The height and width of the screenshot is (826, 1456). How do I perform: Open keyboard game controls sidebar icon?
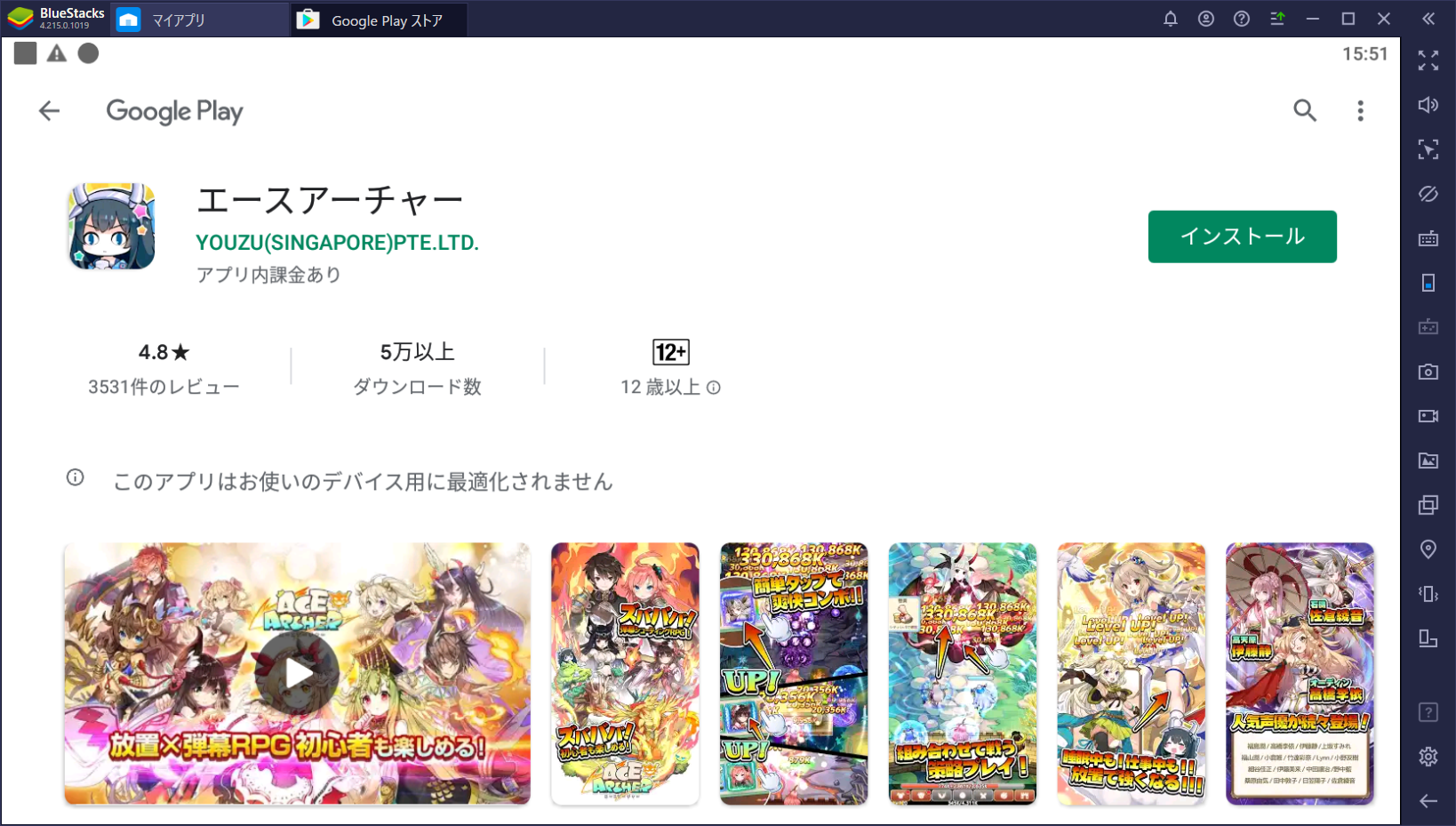1428,238
